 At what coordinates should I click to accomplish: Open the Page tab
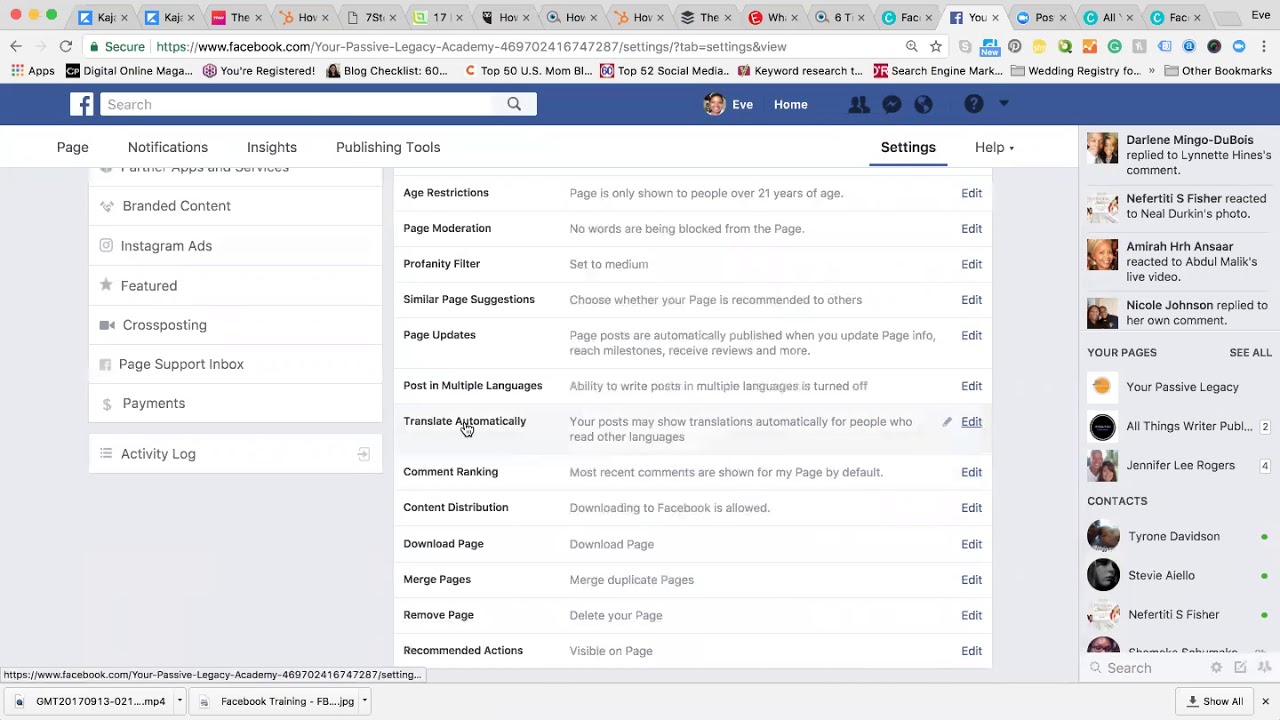tap(72, 147)
